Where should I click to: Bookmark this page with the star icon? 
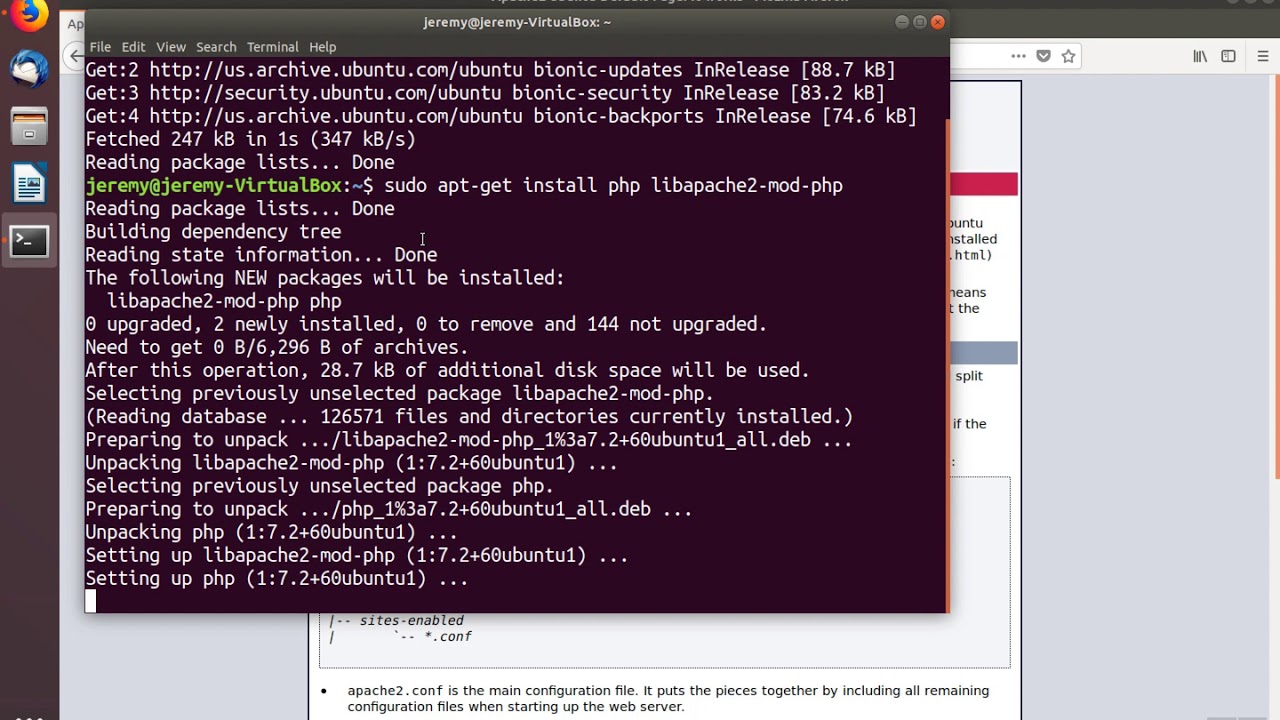pos(1068,57)
